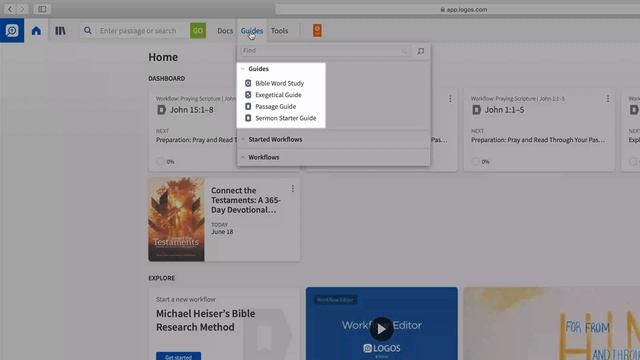Click the John 15:1–8 document icon
This screenshot has width=640, height=360.
point(162,110)
